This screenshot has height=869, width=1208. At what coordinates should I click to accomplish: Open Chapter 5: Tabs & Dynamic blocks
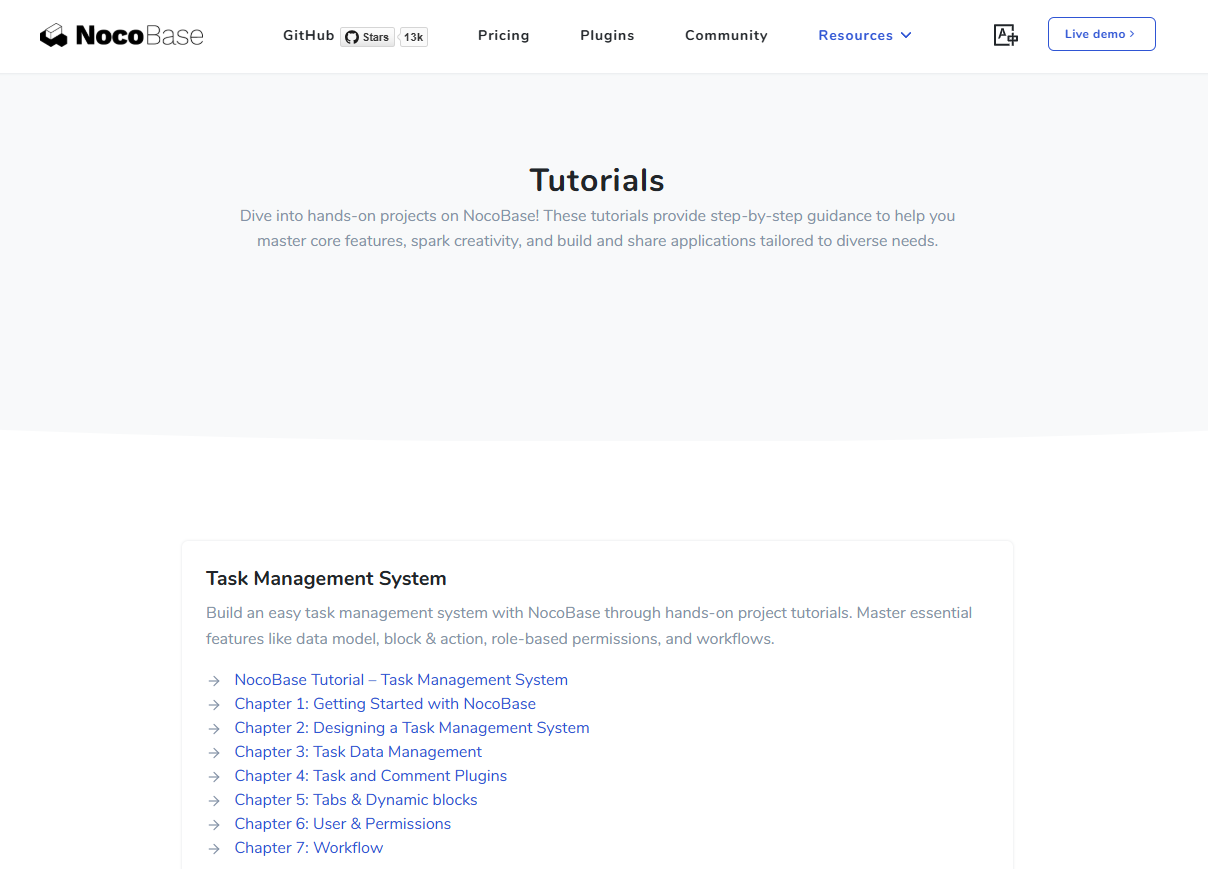(356, 800)
